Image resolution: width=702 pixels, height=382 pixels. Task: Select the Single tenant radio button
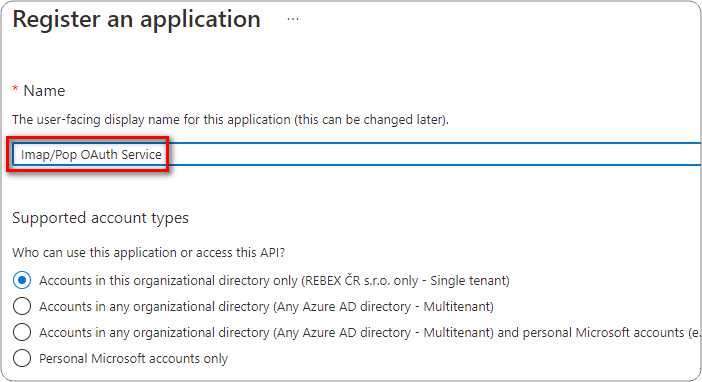tap(22, 280)
